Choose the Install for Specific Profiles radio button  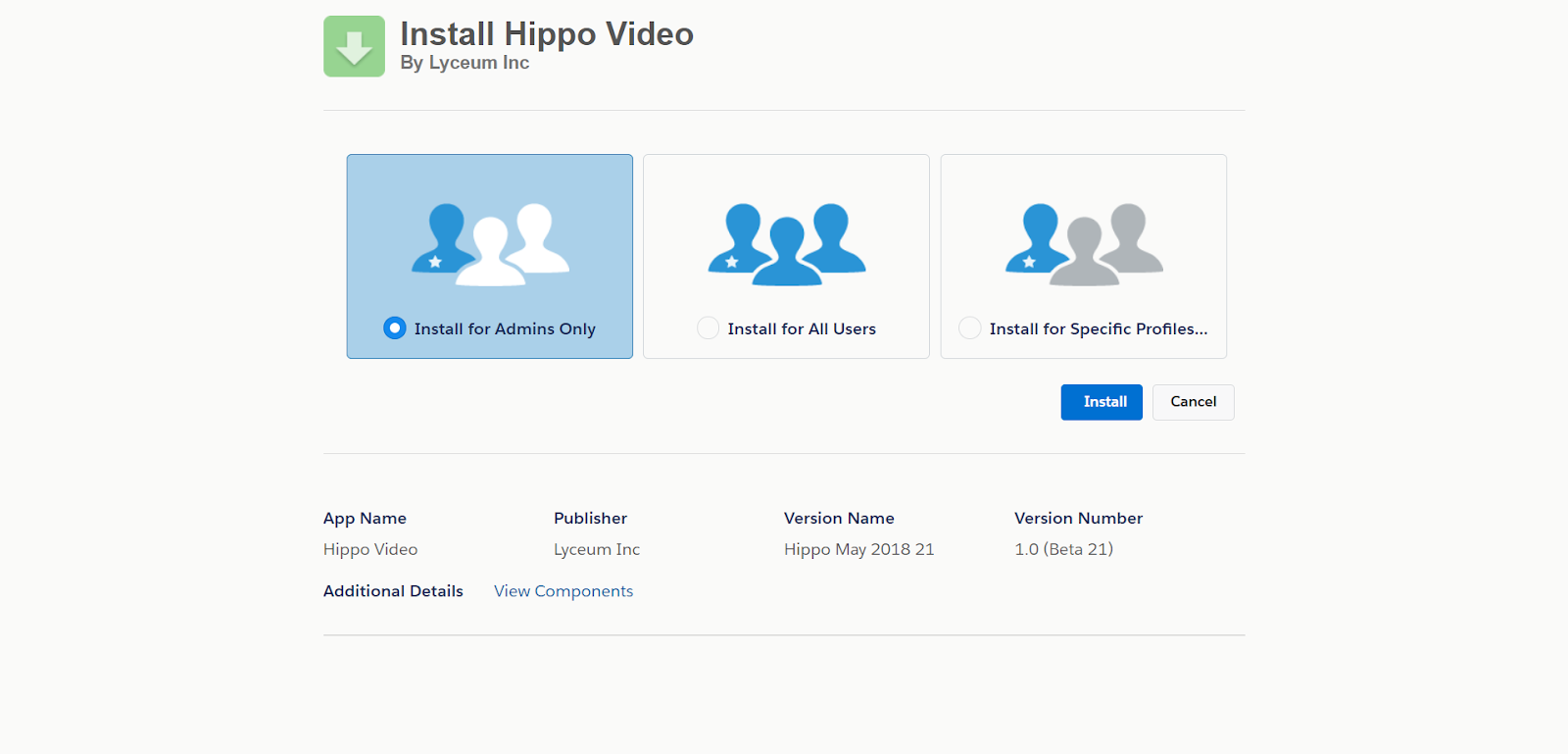coord(969,328)
